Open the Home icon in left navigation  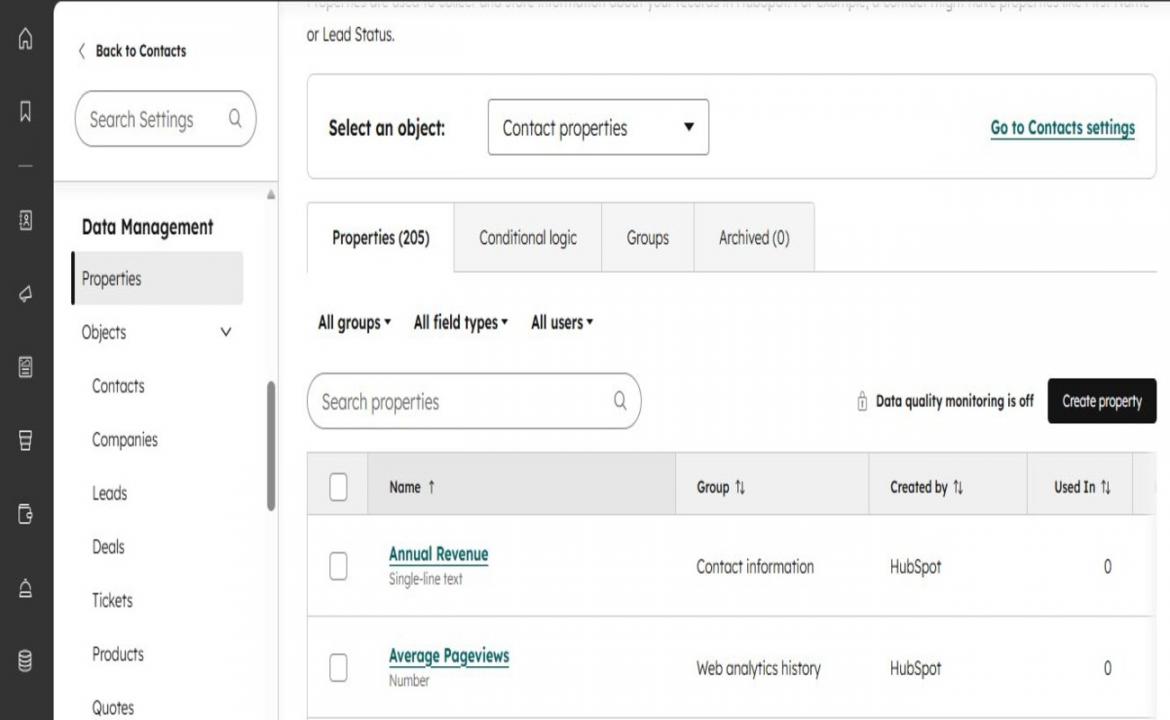(x=25, y=38)
